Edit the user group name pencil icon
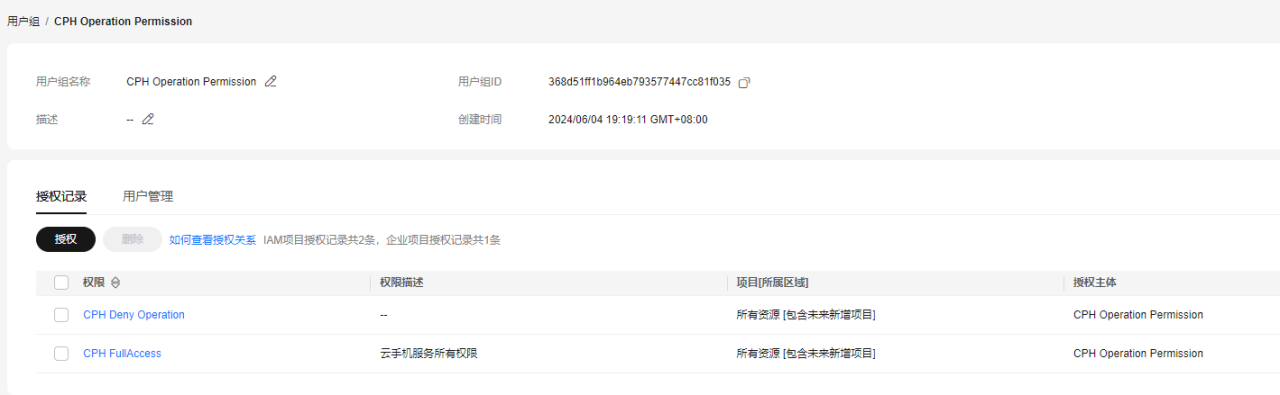Screen dimensions: 1280x395 [270, 82]
